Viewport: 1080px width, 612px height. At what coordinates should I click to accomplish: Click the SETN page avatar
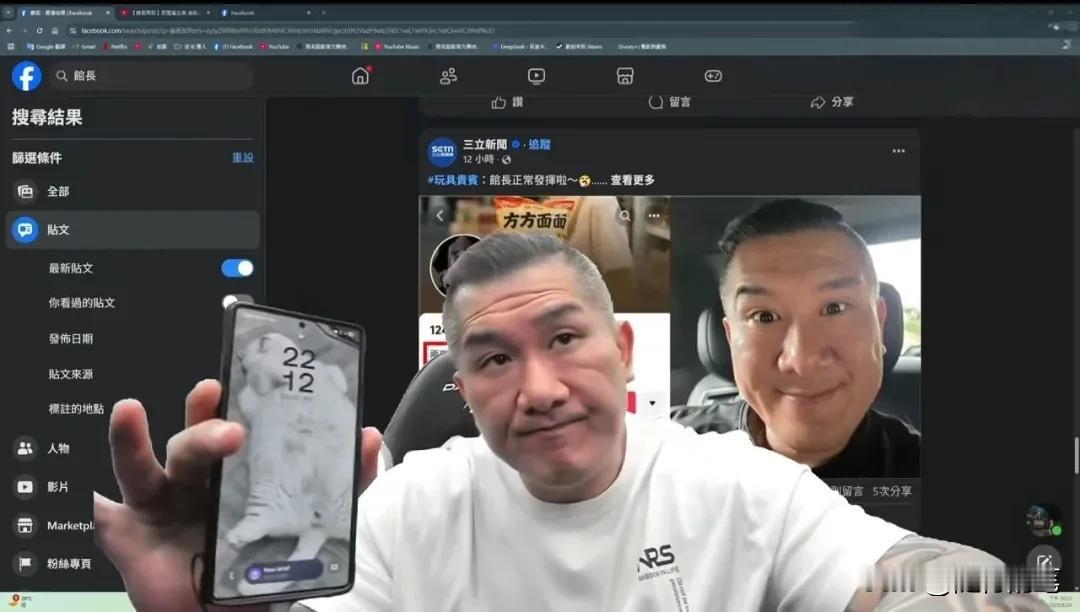click(x=442, y=151)
